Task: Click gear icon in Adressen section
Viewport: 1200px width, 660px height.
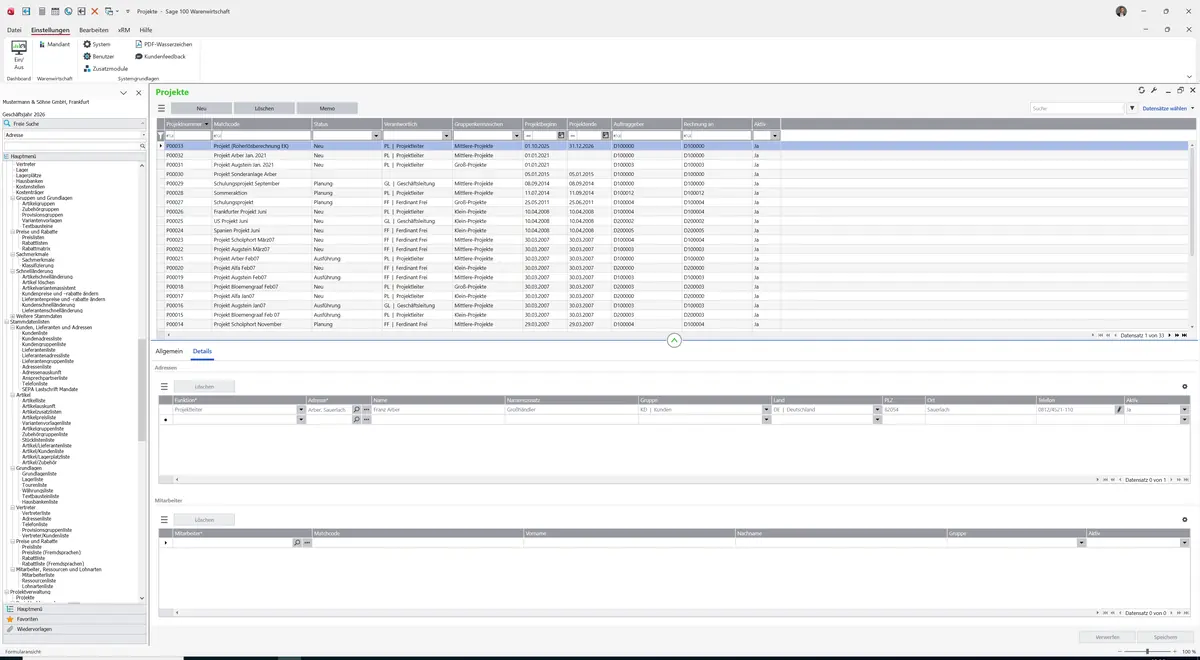Action: click(1185, 386)
